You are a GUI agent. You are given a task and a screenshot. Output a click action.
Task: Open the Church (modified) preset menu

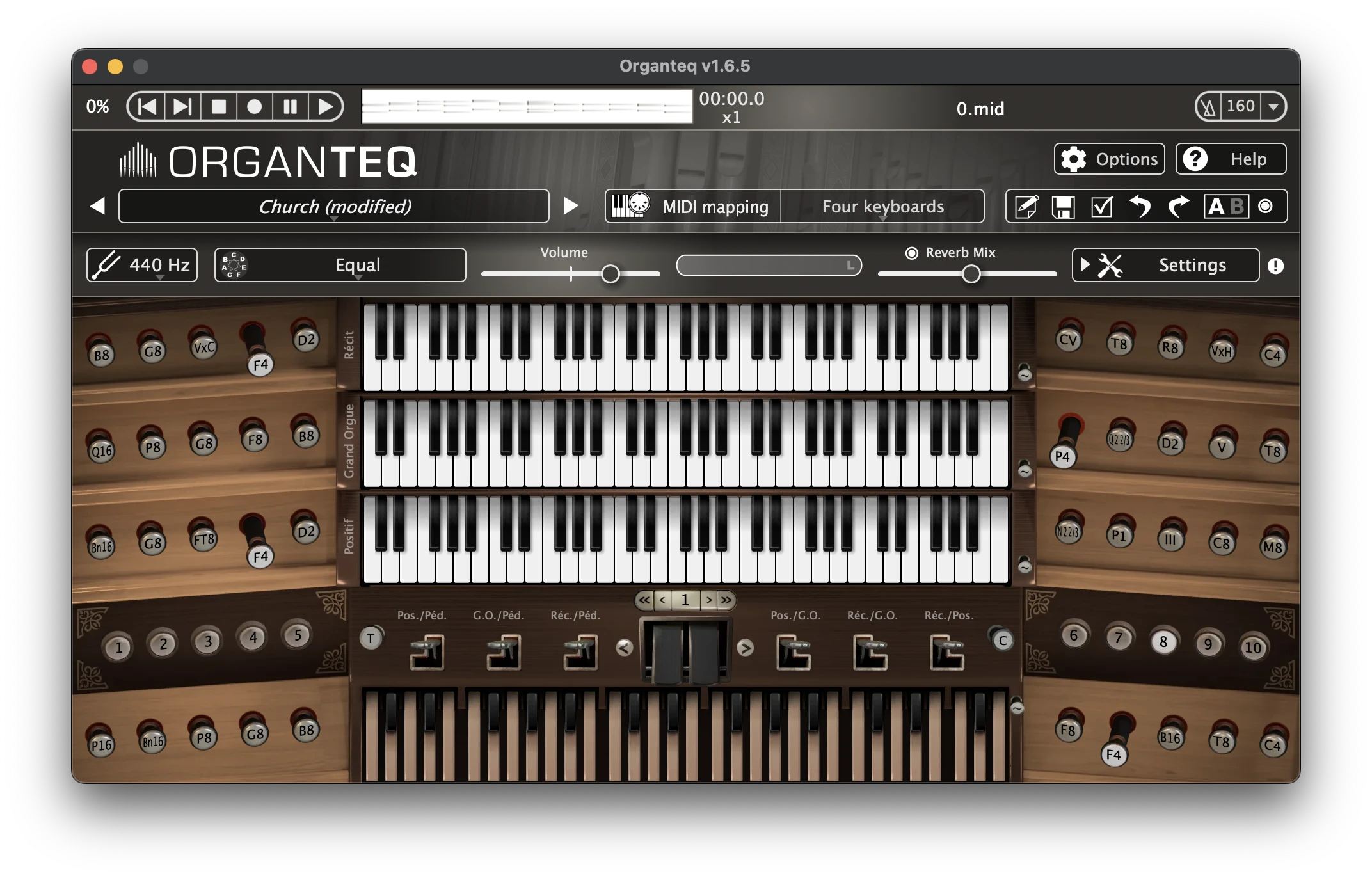(x=334, y=207)
